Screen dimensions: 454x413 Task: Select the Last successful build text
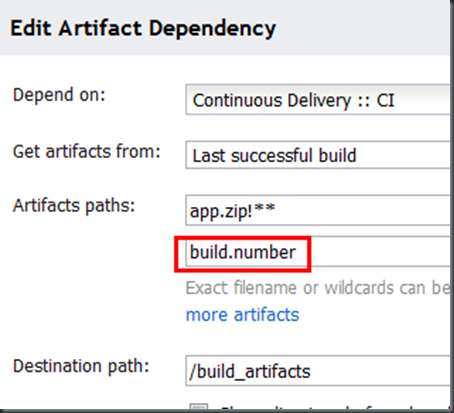point(275,155)
